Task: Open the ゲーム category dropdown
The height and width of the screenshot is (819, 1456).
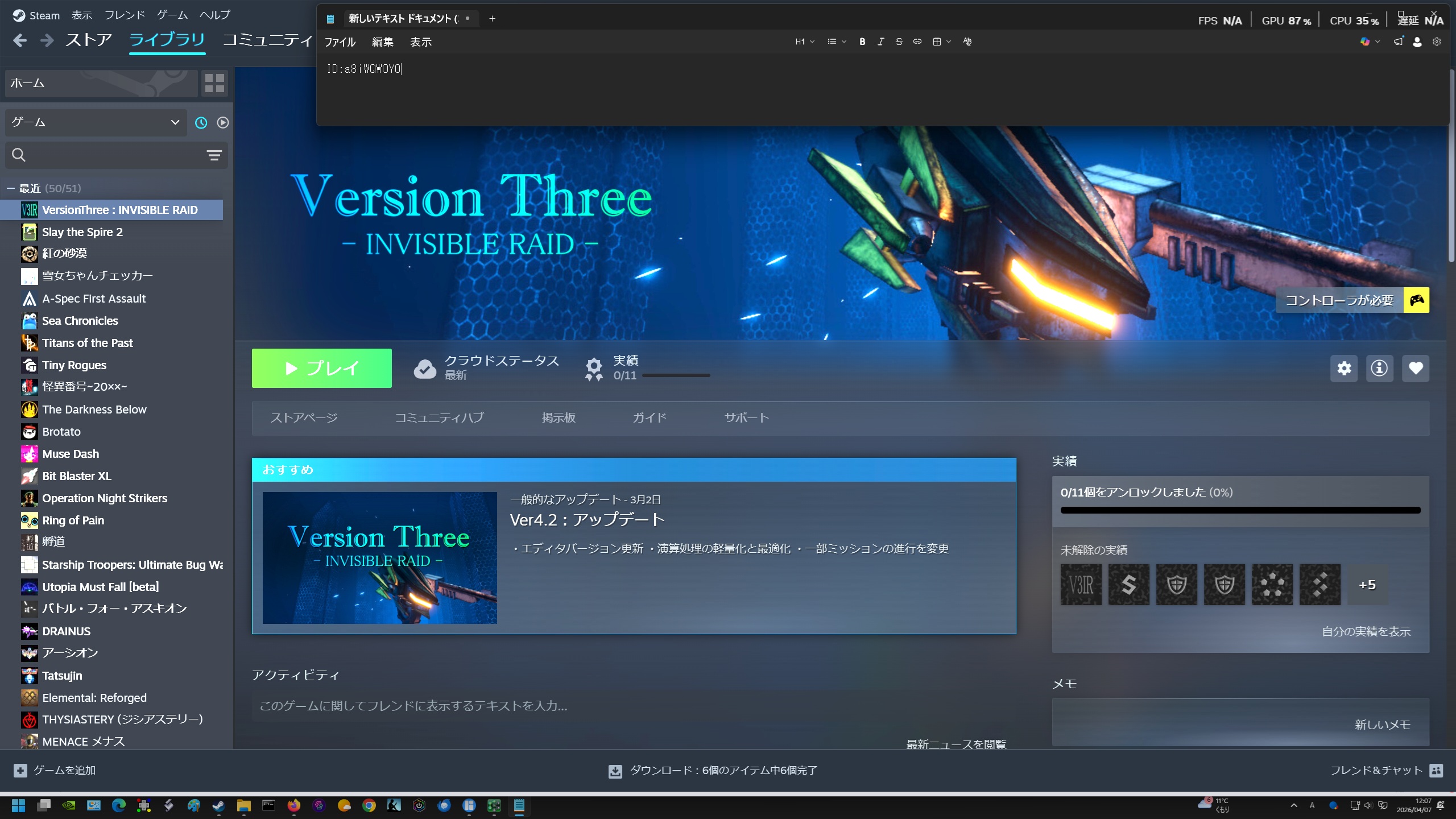Action: (96, 123)
